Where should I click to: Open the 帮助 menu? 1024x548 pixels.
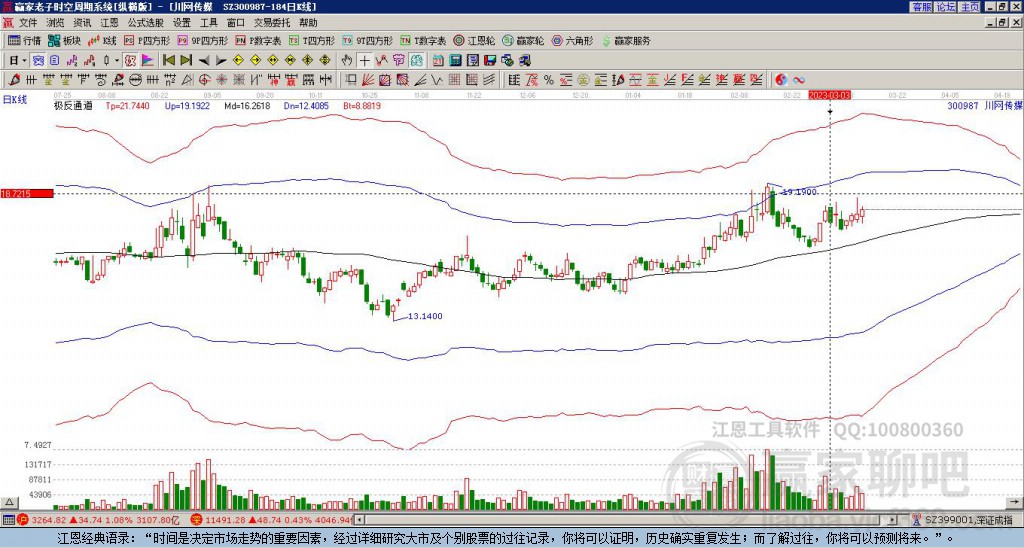point(308,23)
